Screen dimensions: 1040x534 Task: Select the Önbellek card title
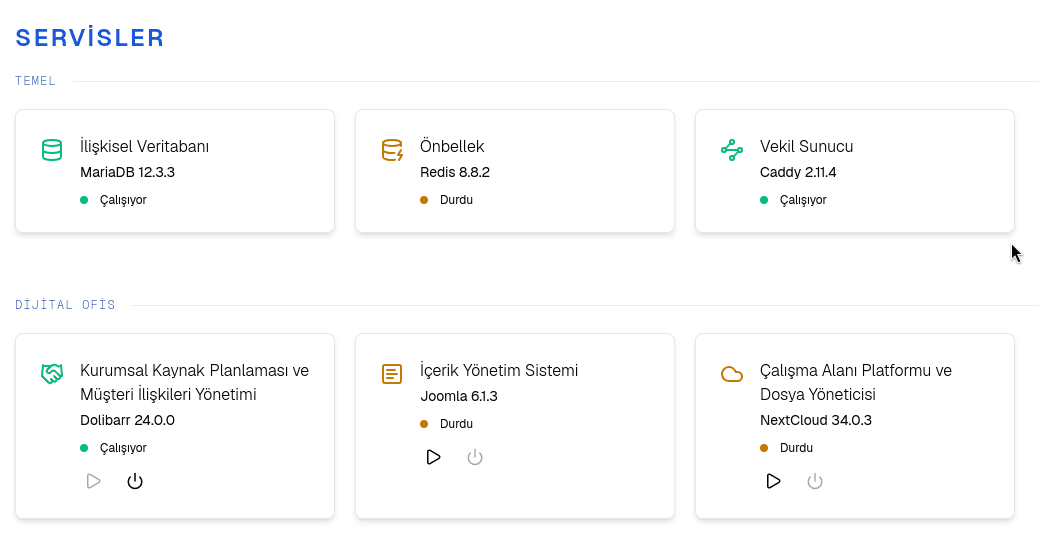(452, 146)
